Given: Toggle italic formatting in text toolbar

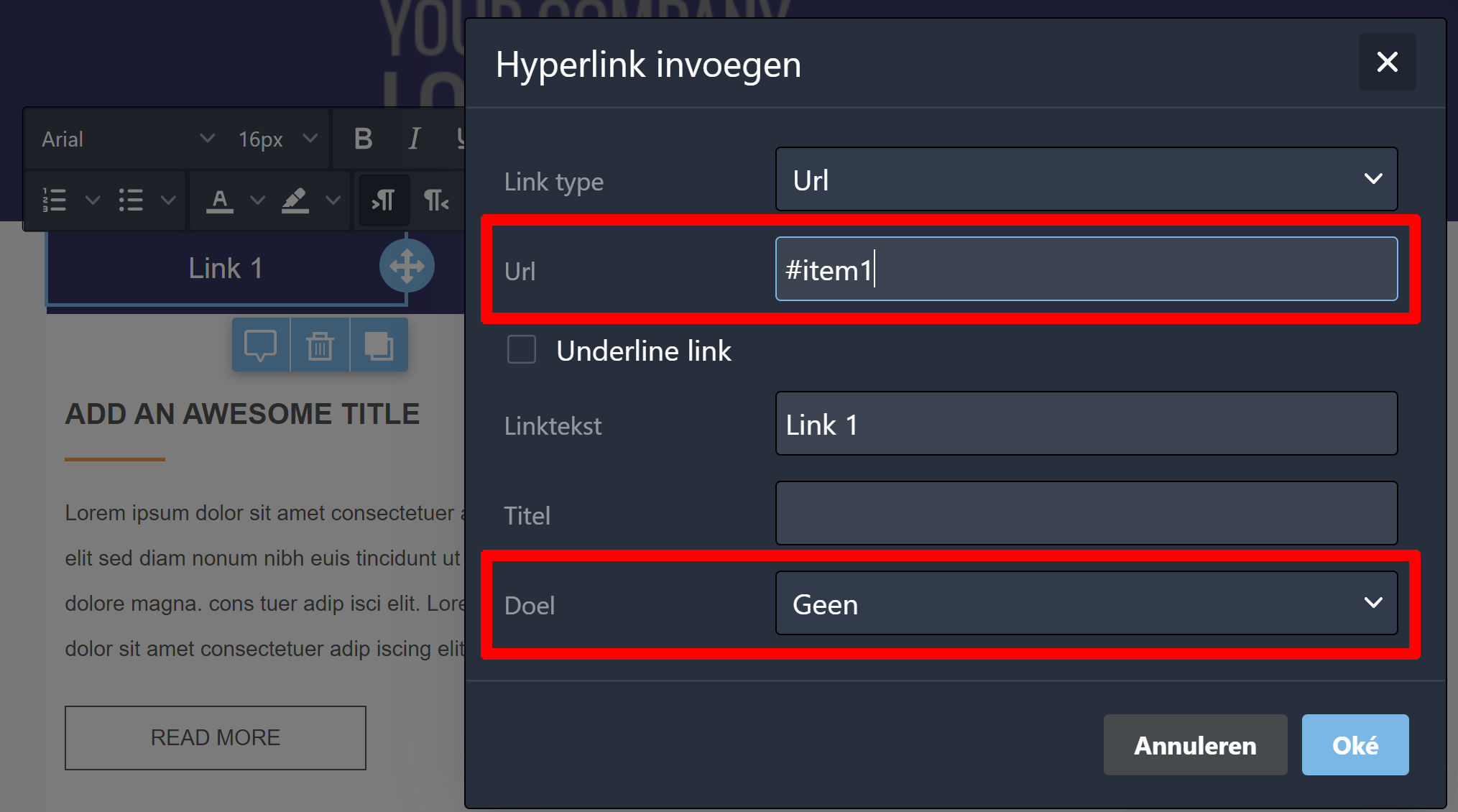Looking at the screenshot, I should coord(414,139).
